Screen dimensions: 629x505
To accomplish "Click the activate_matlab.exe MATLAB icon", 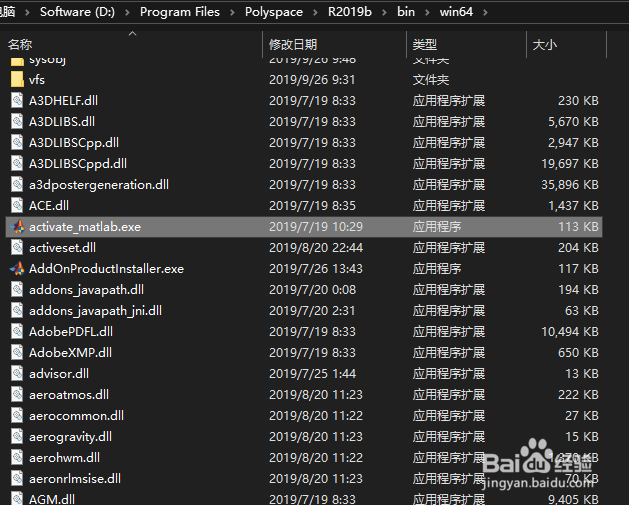I will pyautogui.click(x=17, y=227).
